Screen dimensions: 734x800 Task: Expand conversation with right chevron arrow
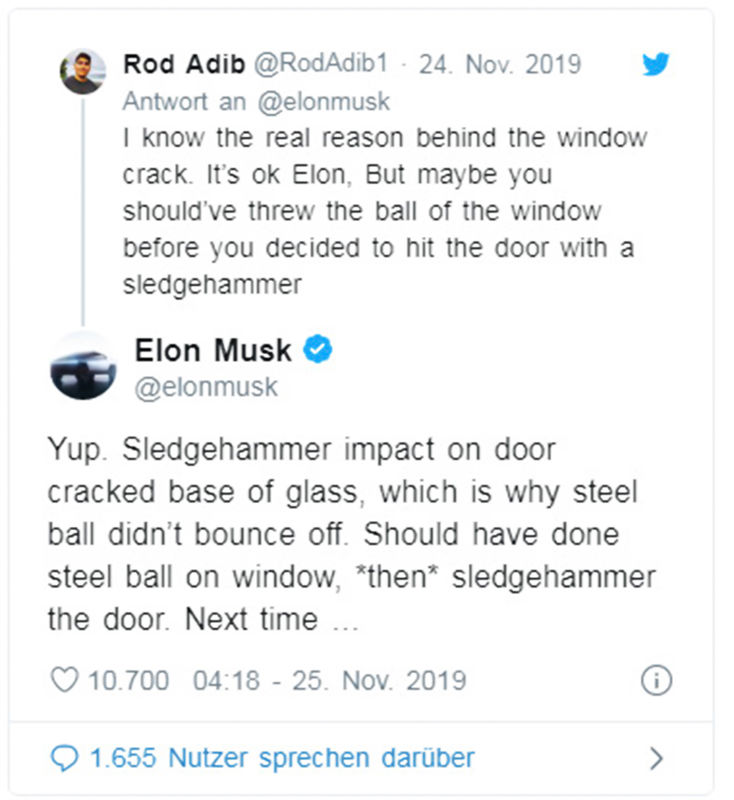click(657, 759)
